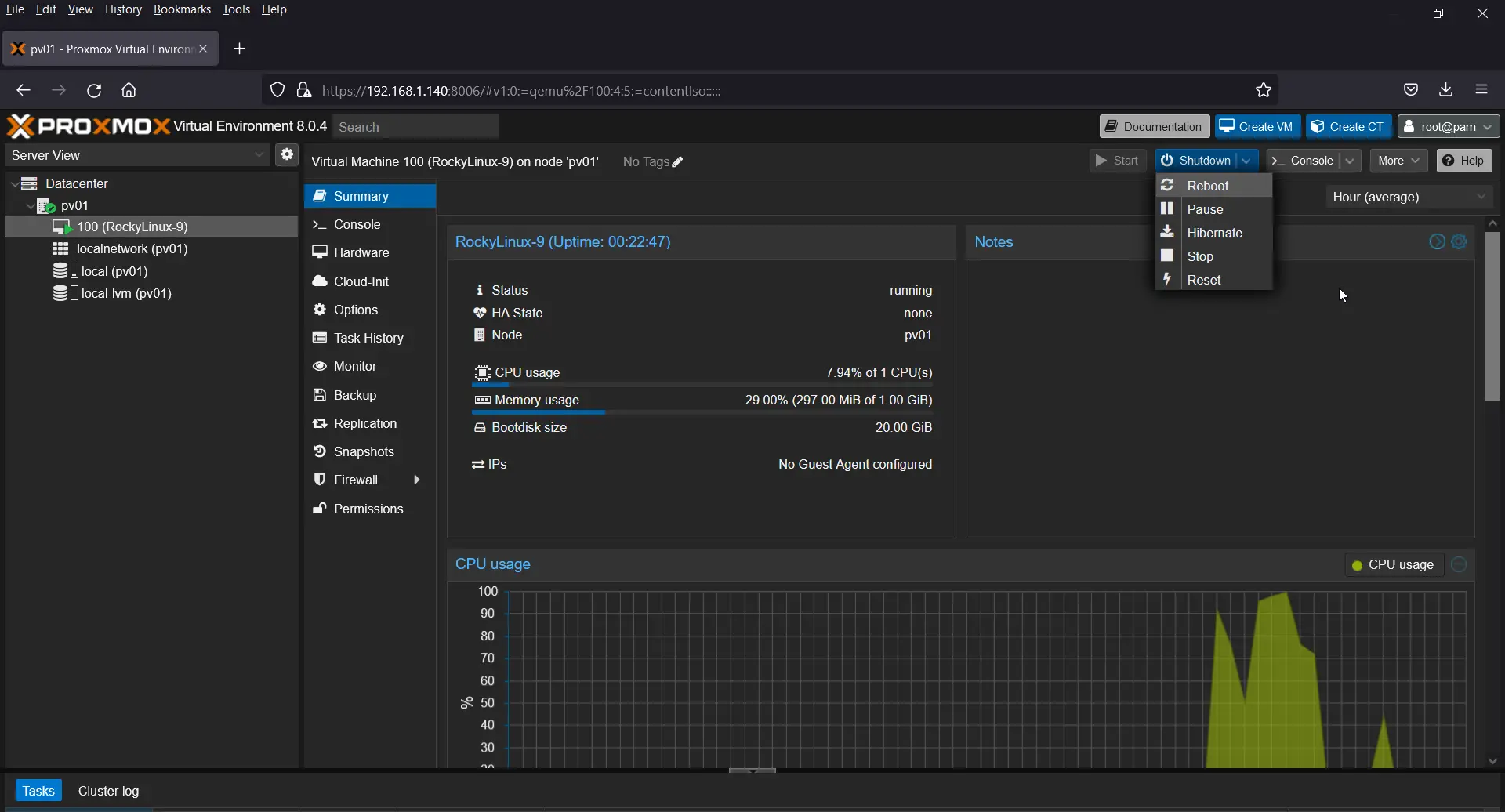Open the Replication panel
The height and width of the screenshot is (812, 1505).
(x=369, y=424)
